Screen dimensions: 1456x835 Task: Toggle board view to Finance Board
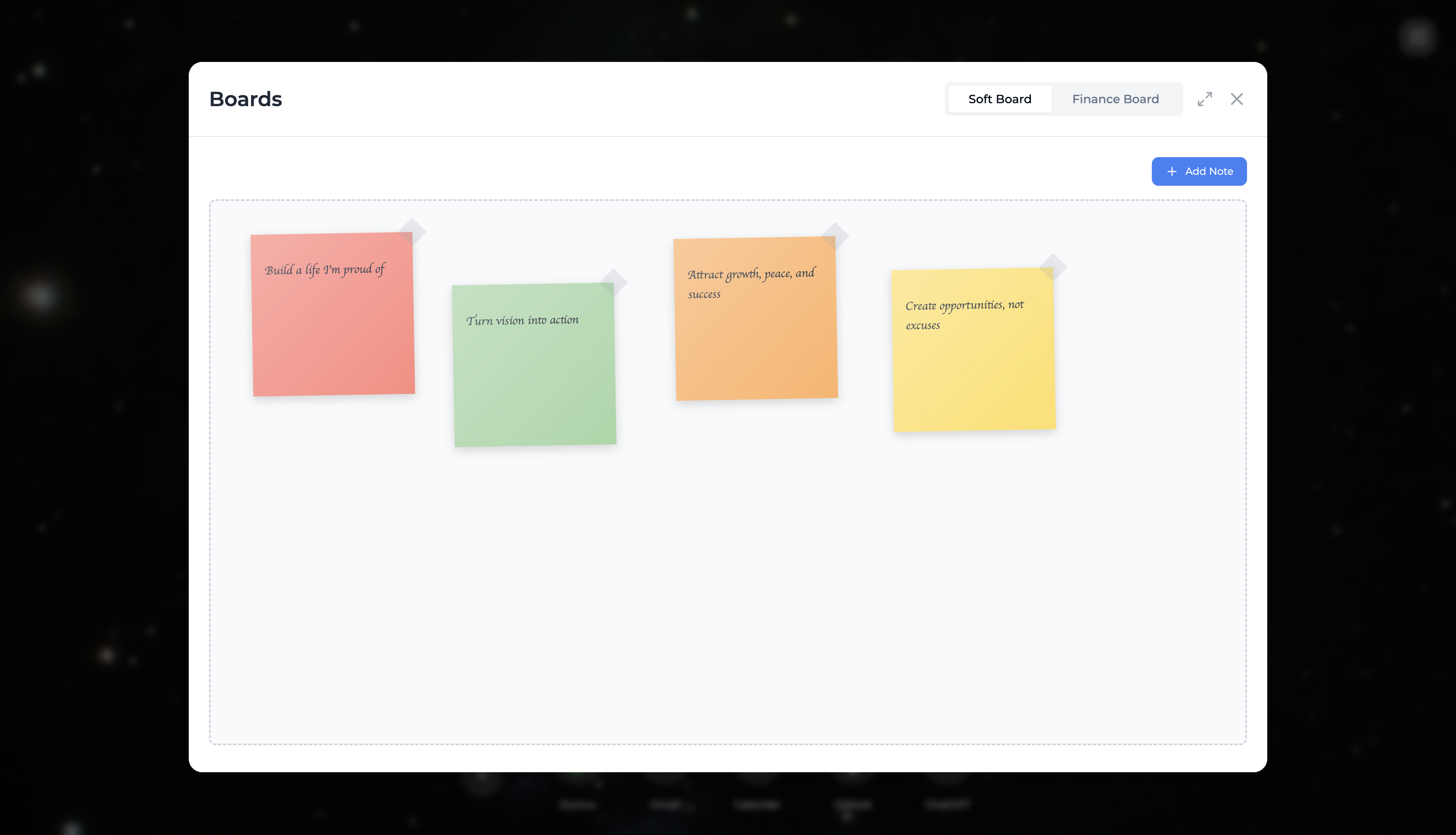(x=1115, y=99)
